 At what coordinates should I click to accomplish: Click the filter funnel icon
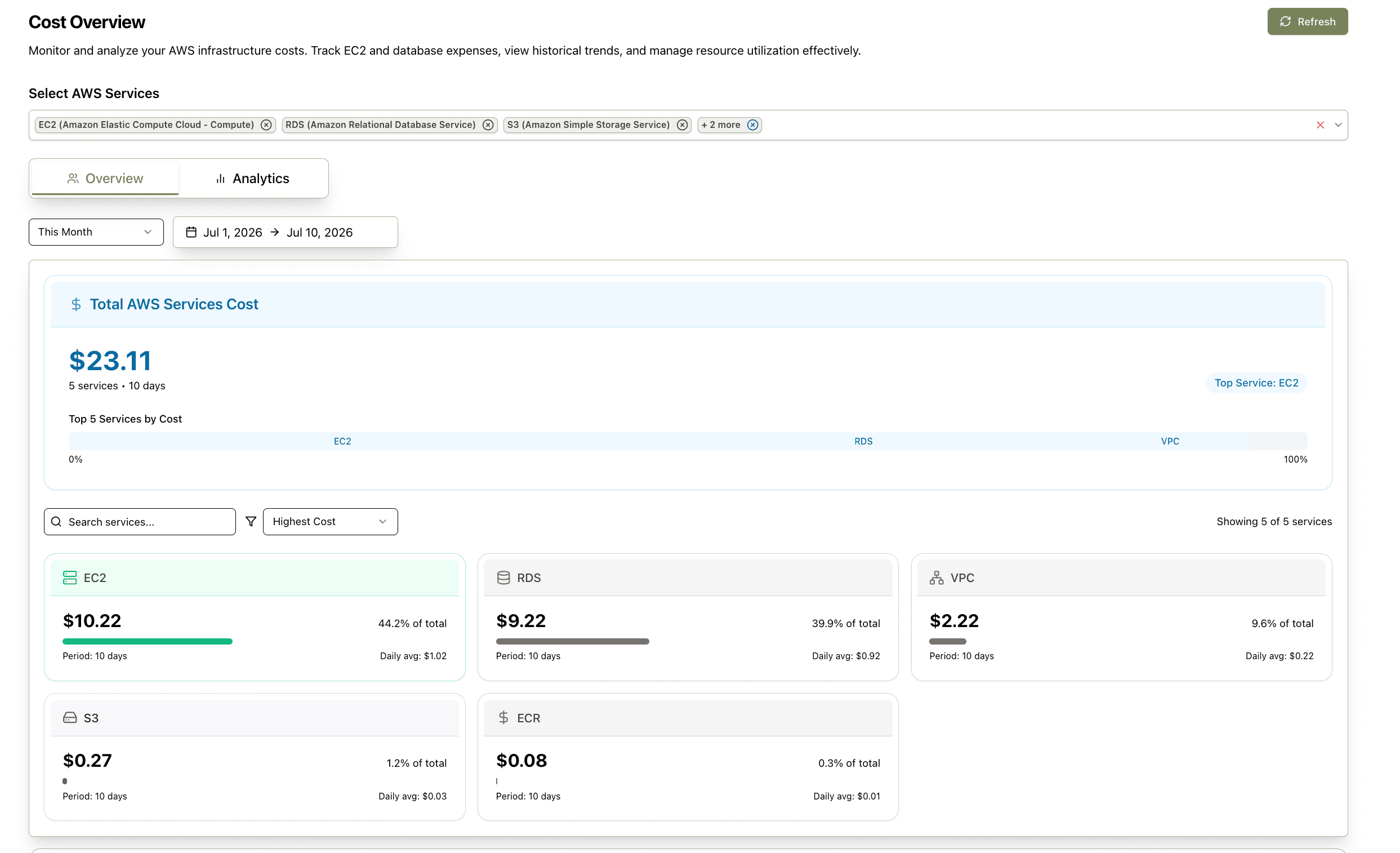(251, 522)
